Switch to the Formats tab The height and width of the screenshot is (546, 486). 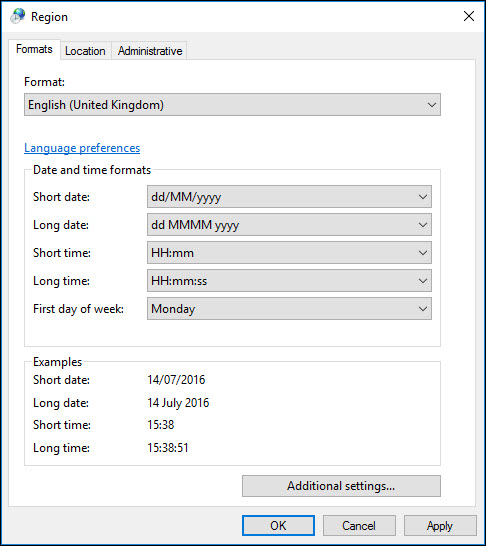pyautogui.click(x=34, y=49)
